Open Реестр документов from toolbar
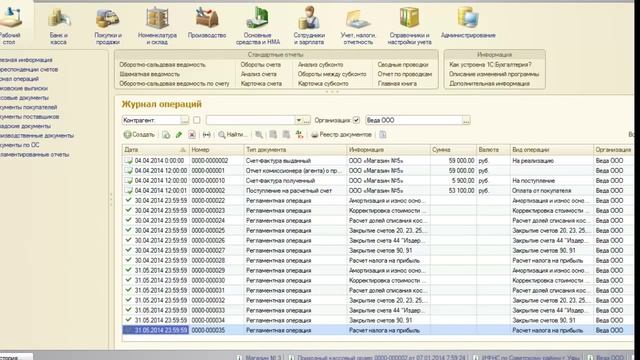Screen dimensions: 640x360 click(341, 135)
